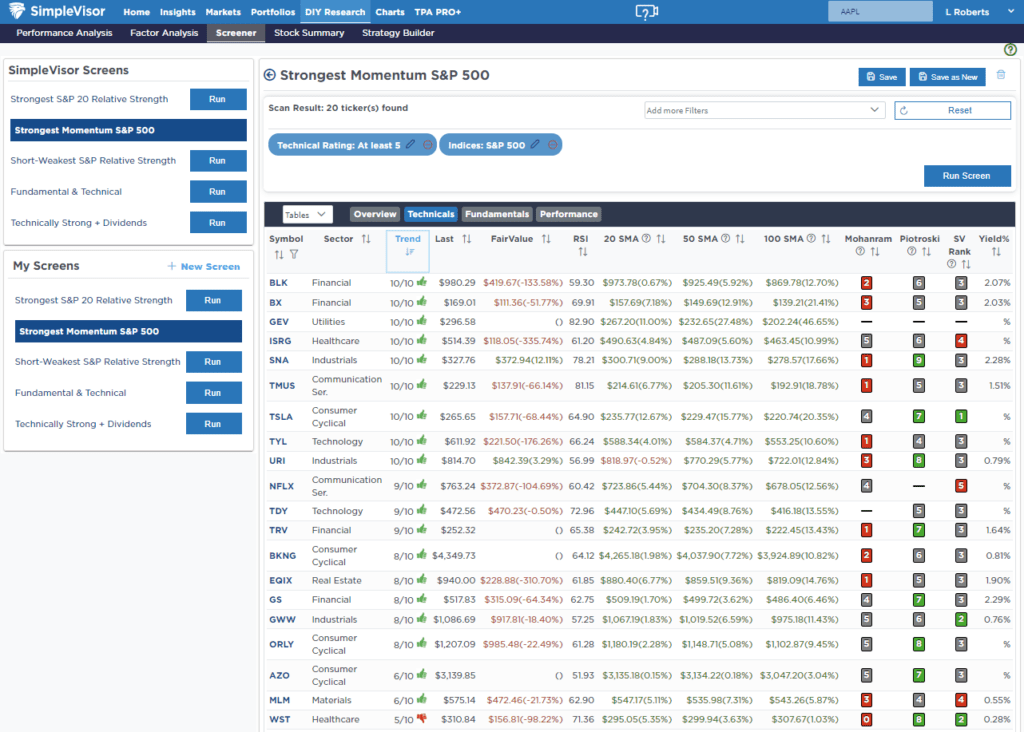Click the Save button
Viewport: 1024px width, 732px height.
882,76
